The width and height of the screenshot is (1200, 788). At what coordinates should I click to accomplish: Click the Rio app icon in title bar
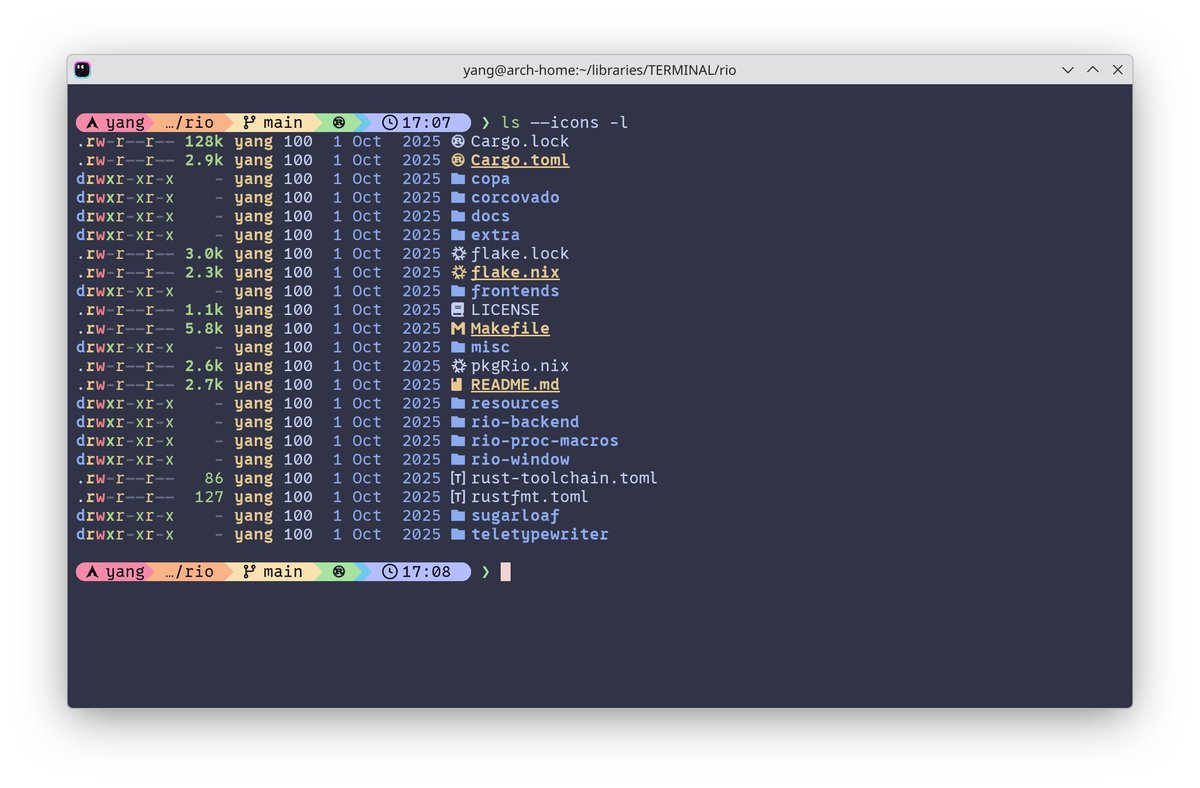pos(82,70)
